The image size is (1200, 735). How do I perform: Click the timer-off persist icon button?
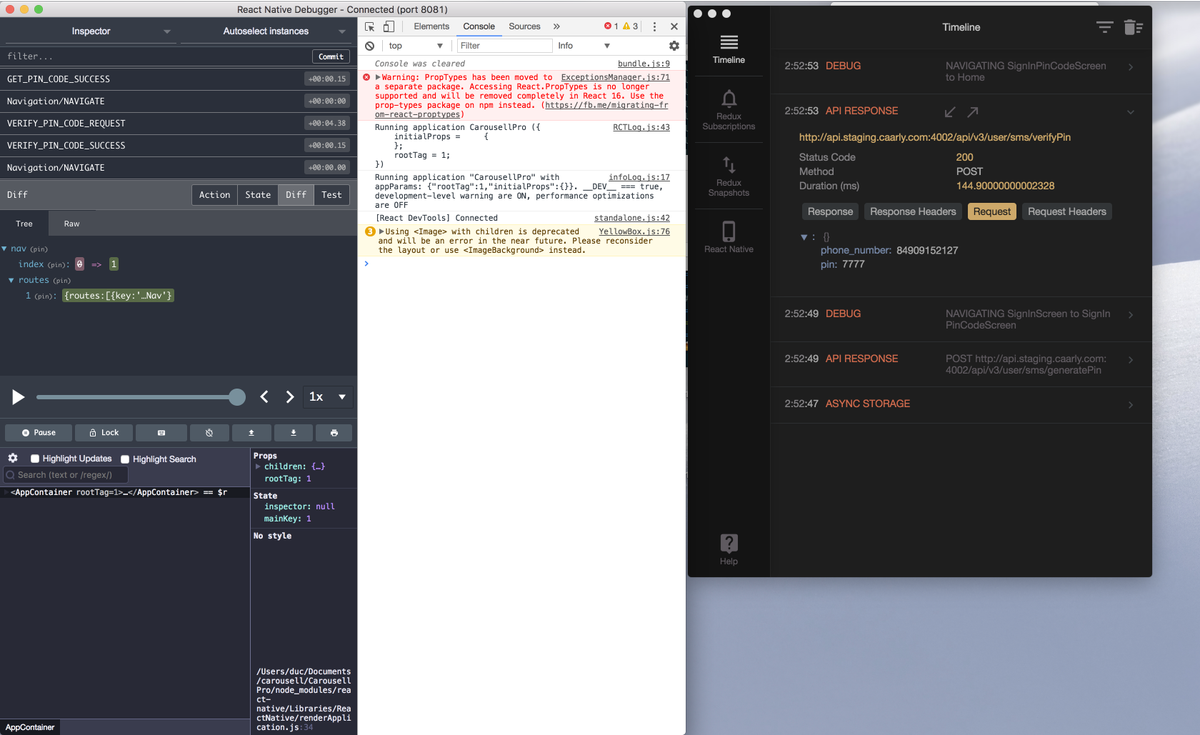point(209,433)
